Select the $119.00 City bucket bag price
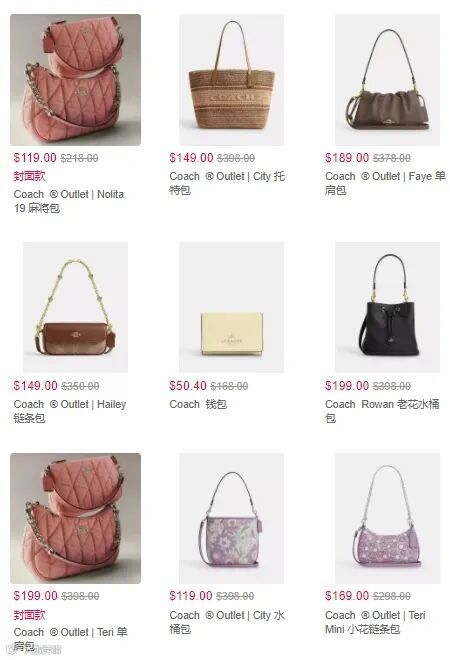 coord(191,596)
